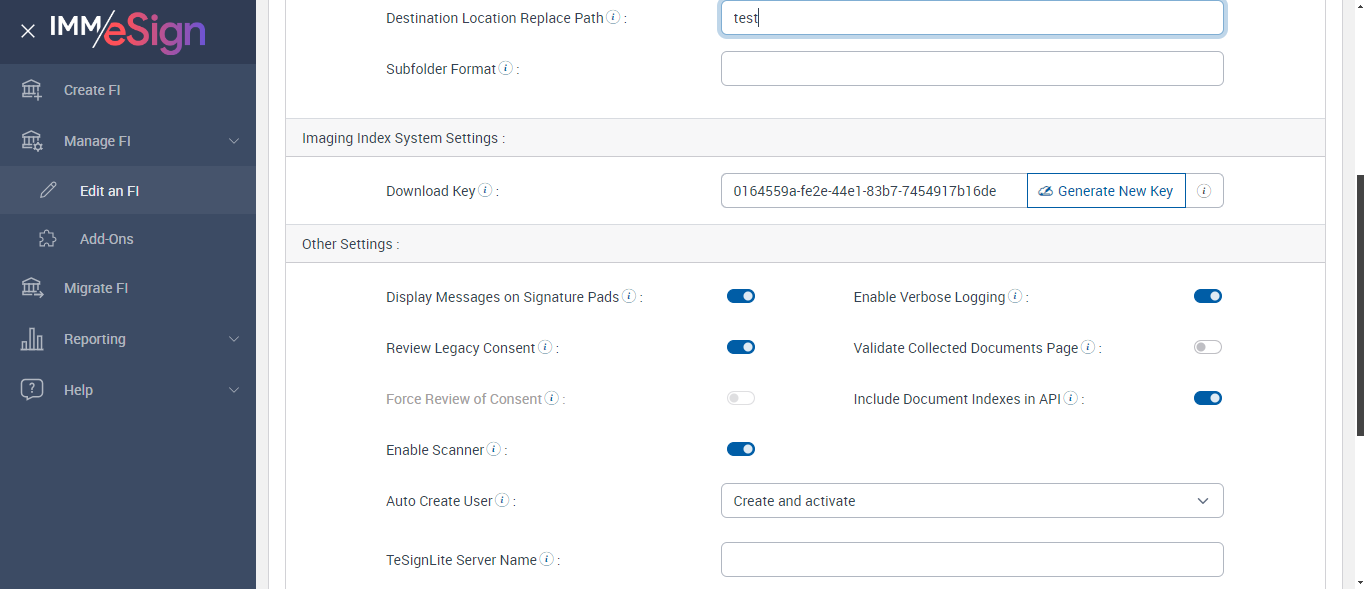The height and width of the screenshot is (589, 1366).
Task: Click the info icon beside Download Key label
Action: click(485, 190)
